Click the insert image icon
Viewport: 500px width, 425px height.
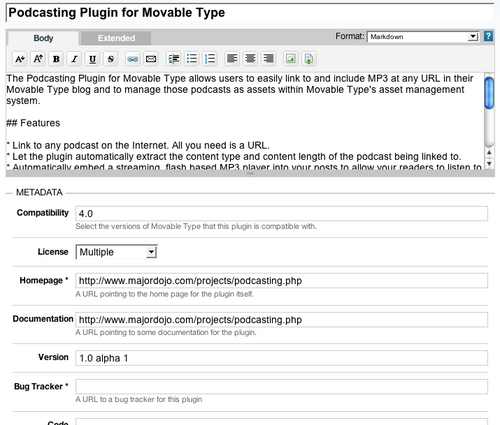coord(290,59)
